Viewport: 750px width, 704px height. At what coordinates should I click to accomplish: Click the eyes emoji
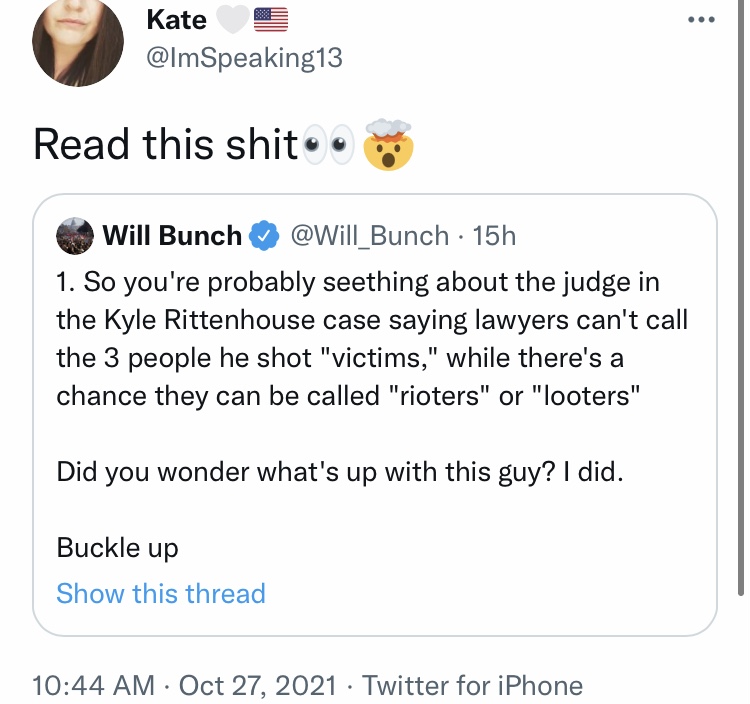coord(328,144)
